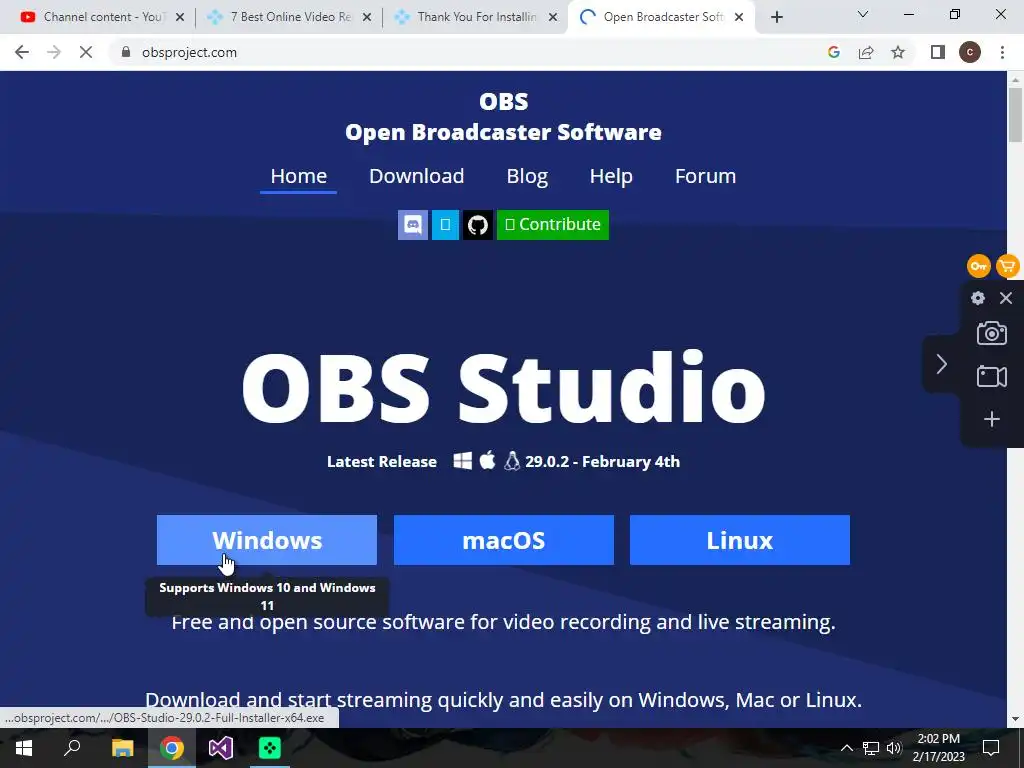Take a screenshot with camera icon

tap(991, 333)
